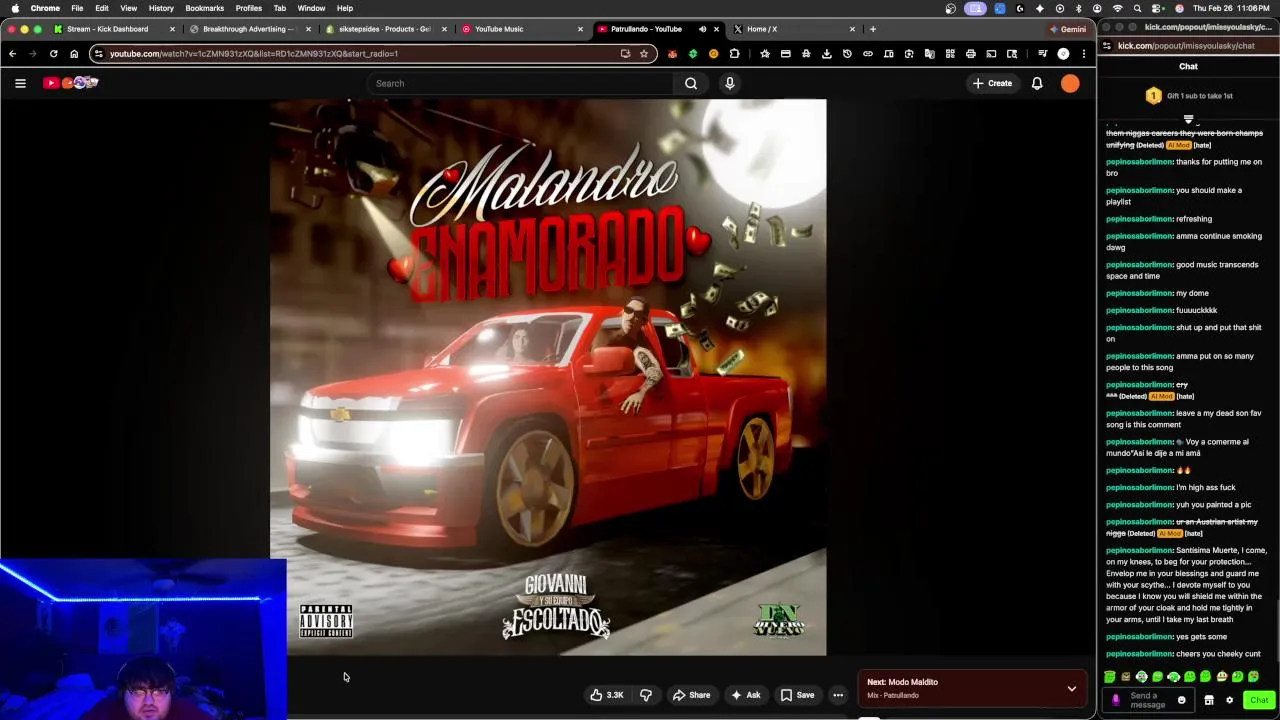Click the cast screen toolbar icon
This screenshot has height=720, width=1280.
pyautogui.click(x=991, y=54)
